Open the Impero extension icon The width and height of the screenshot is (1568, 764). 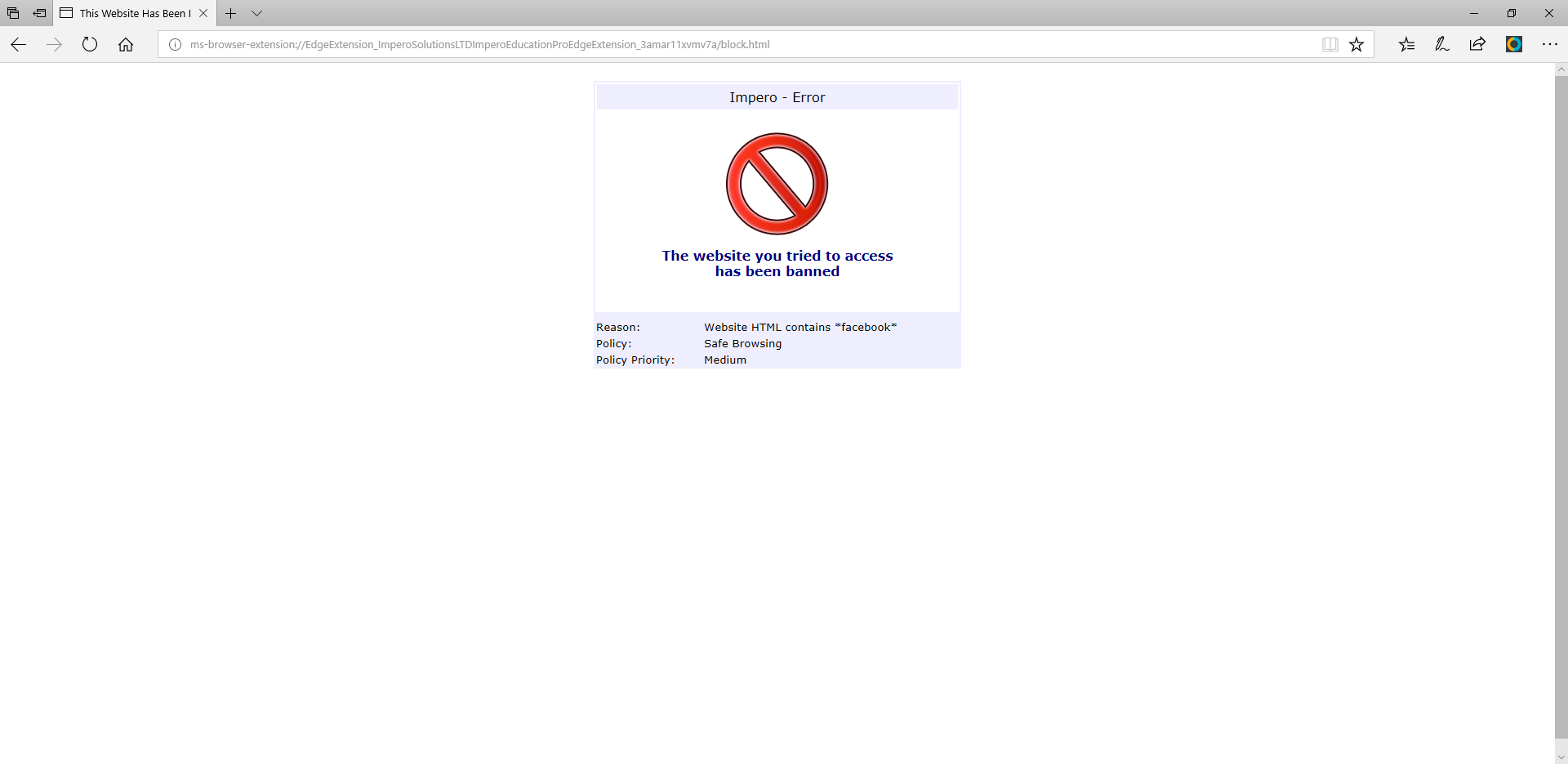(x=1514, y=45)
